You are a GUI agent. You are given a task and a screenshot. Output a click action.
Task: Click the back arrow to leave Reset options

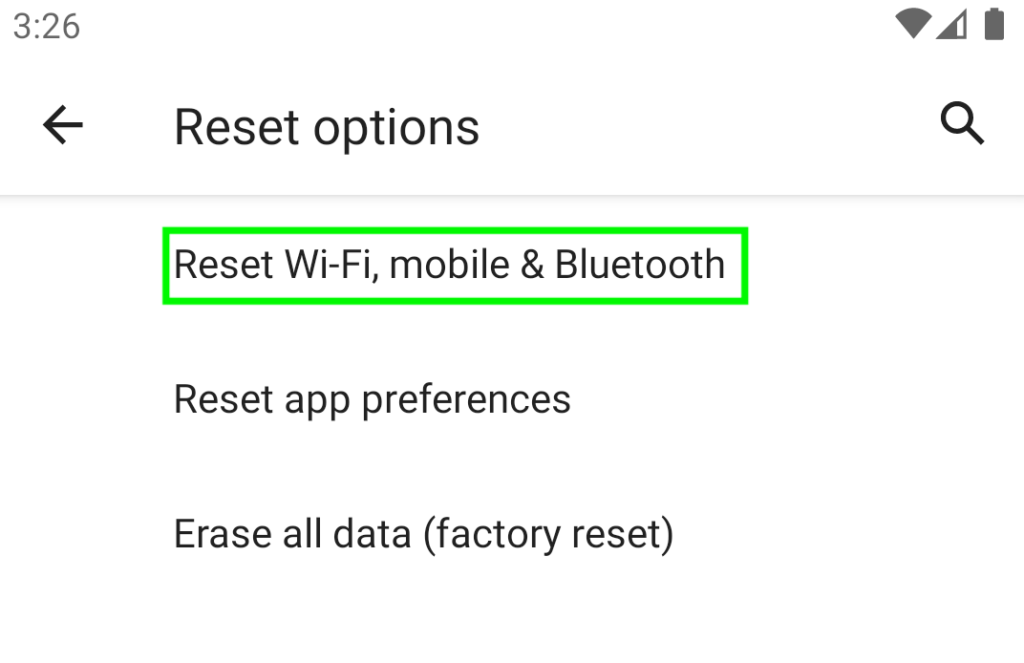(61, 124)
